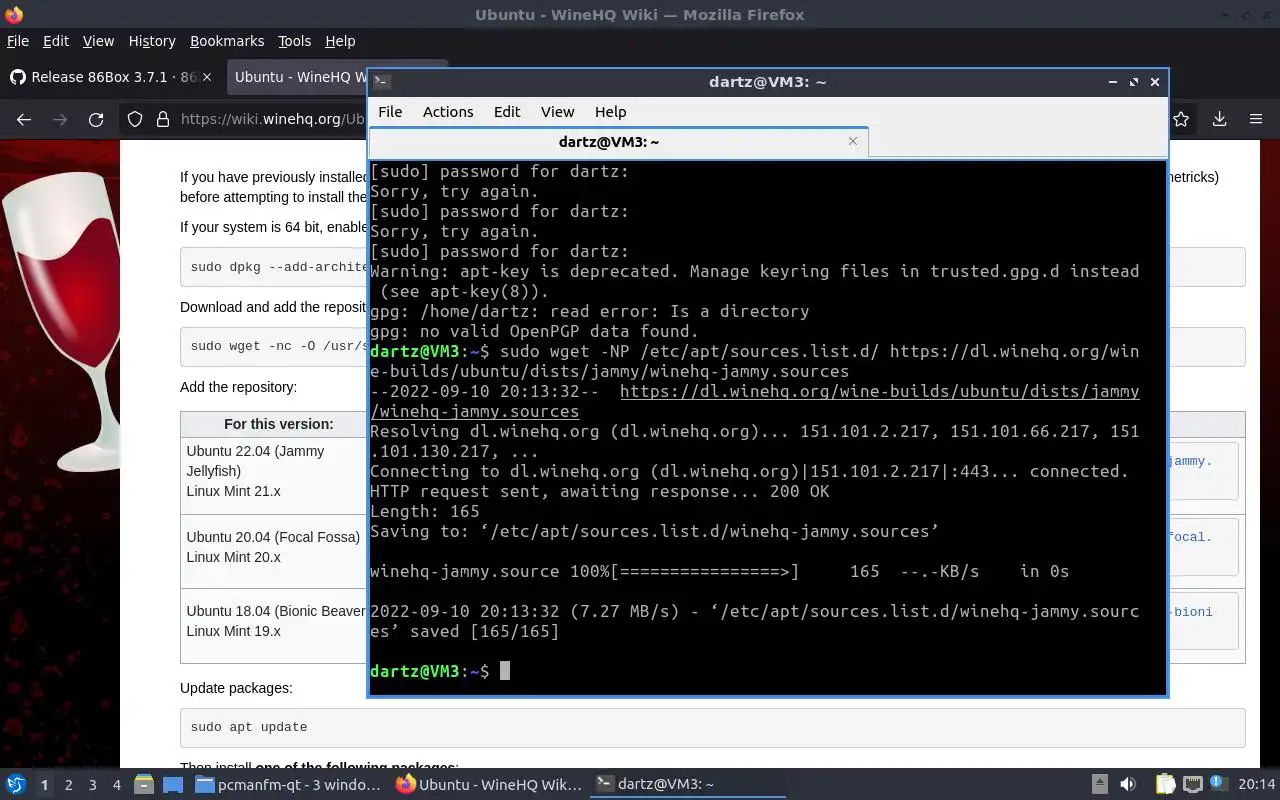This screenshot has height=800, width=1280.
Task: Click sudo dpkg --add-architecture code block
Action: pos(275,267)
